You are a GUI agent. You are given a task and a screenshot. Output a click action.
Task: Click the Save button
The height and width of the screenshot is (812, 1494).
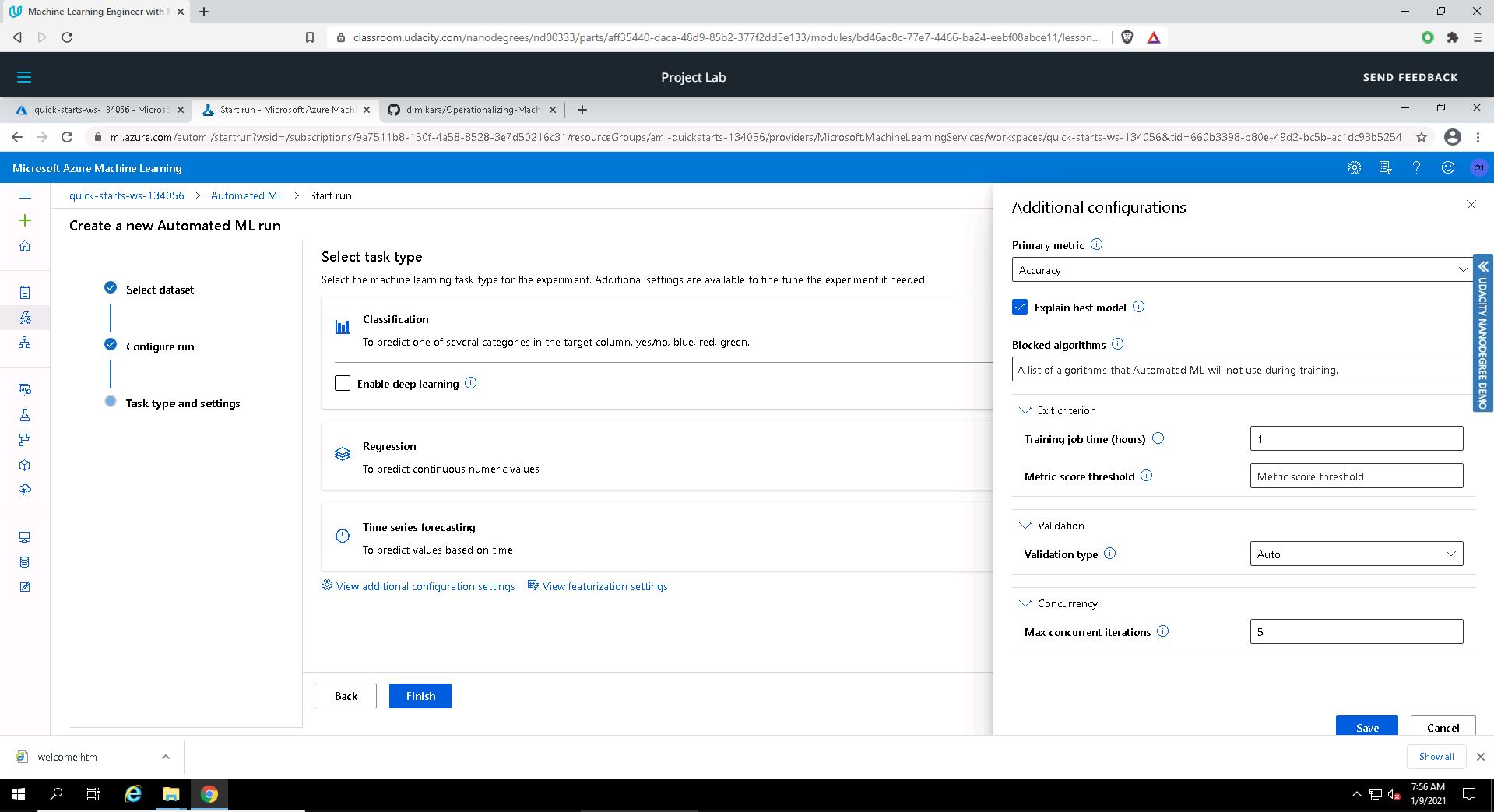(1366, 726)
